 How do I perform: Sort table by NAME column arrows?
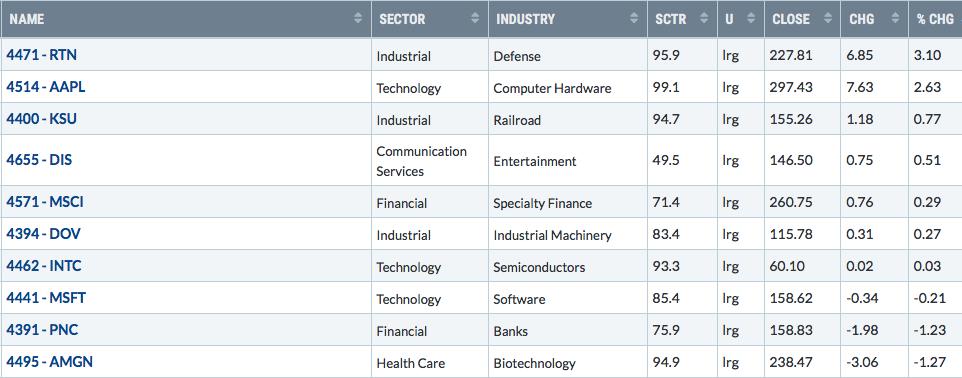click(358, 18)
